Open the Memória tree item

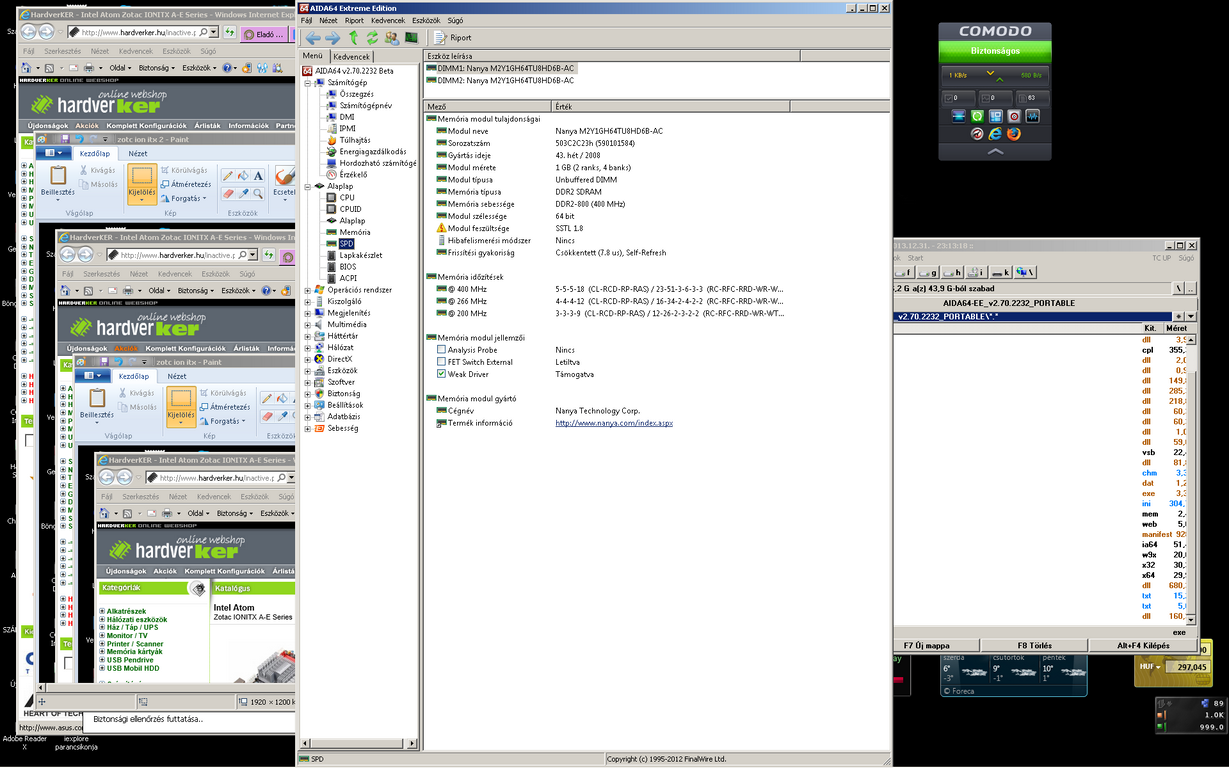point(354,232)
